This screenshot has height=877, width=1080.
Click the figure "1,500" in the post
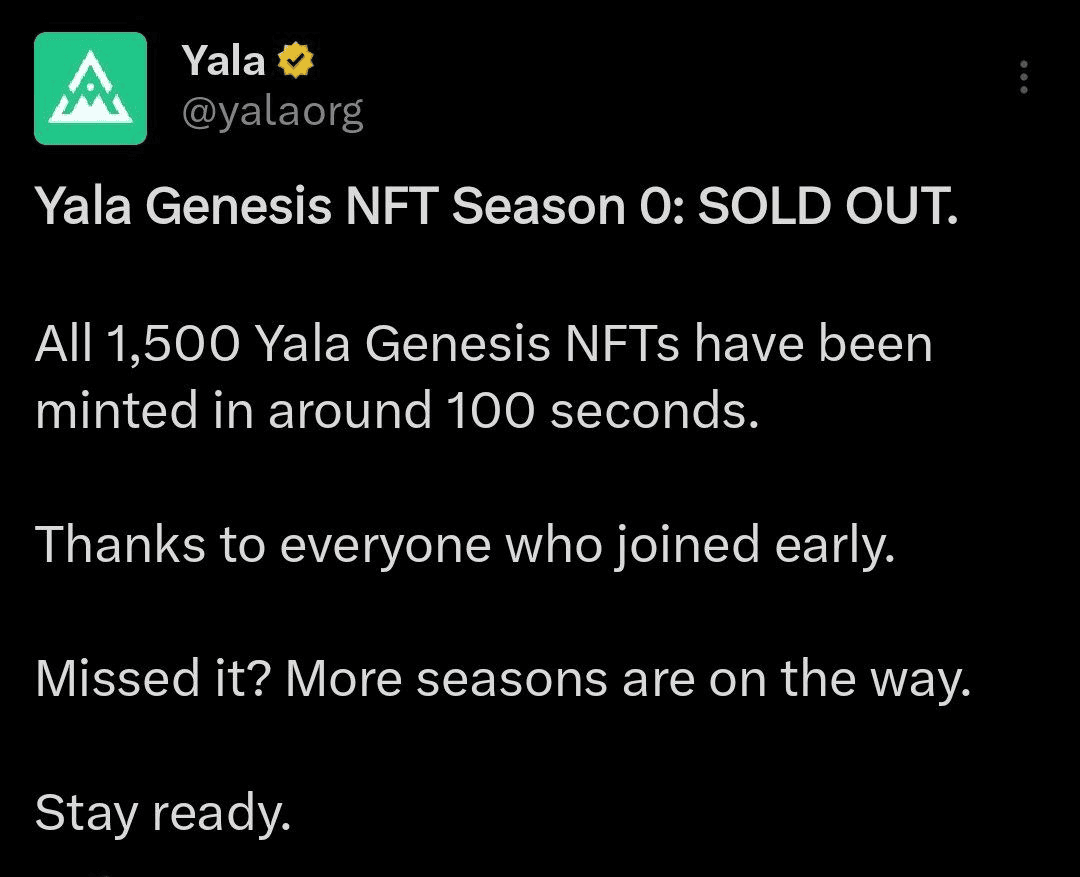(x=173, y=343)
